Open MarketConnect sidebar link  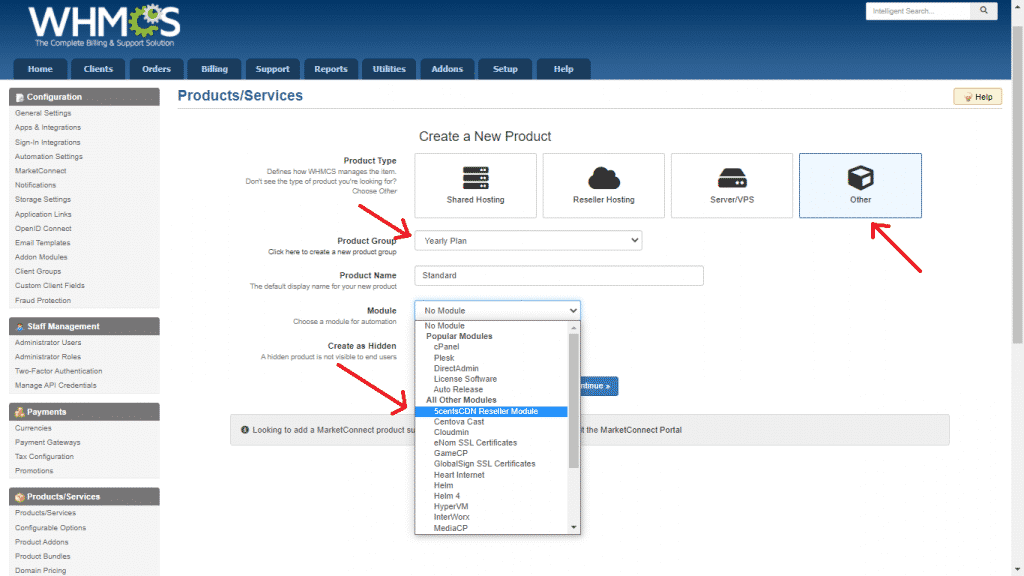point(40,171)
